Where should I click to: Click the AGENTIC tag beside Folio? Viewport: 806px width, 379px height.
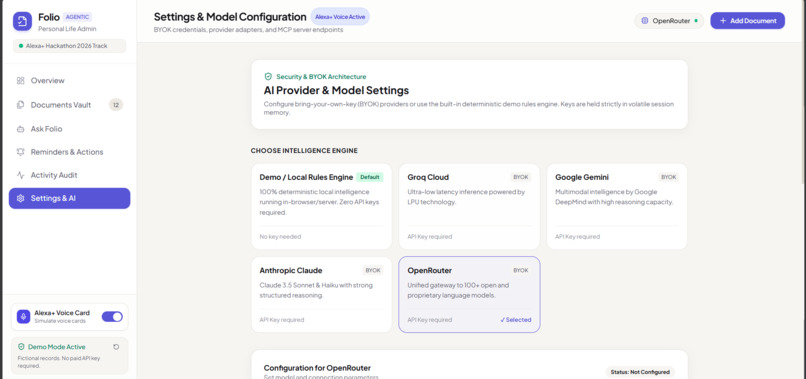tap(78, 16)
